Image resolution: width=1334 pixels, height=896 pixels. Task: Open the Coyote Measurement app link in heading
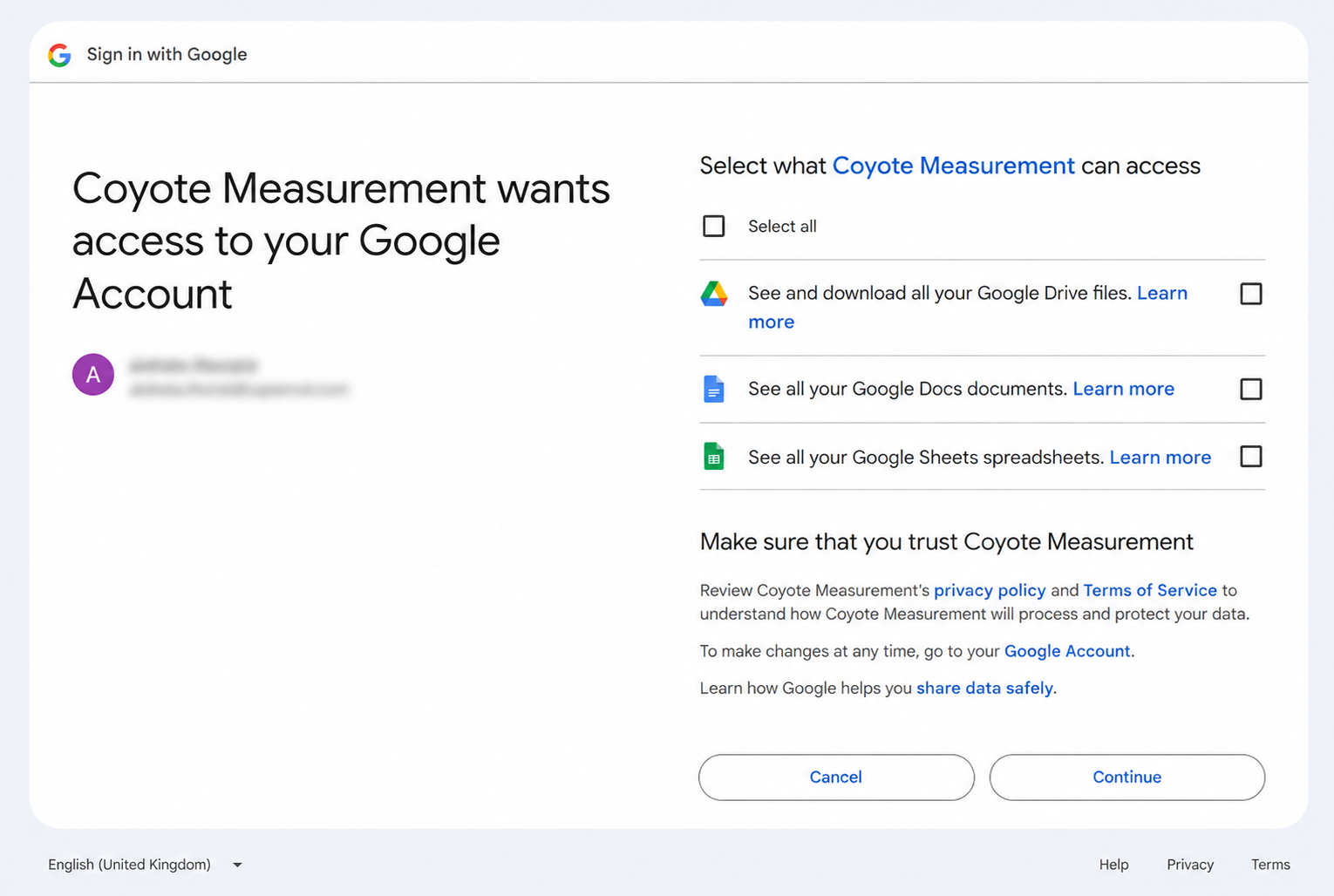pyautogui.click(x=954, y=166)
